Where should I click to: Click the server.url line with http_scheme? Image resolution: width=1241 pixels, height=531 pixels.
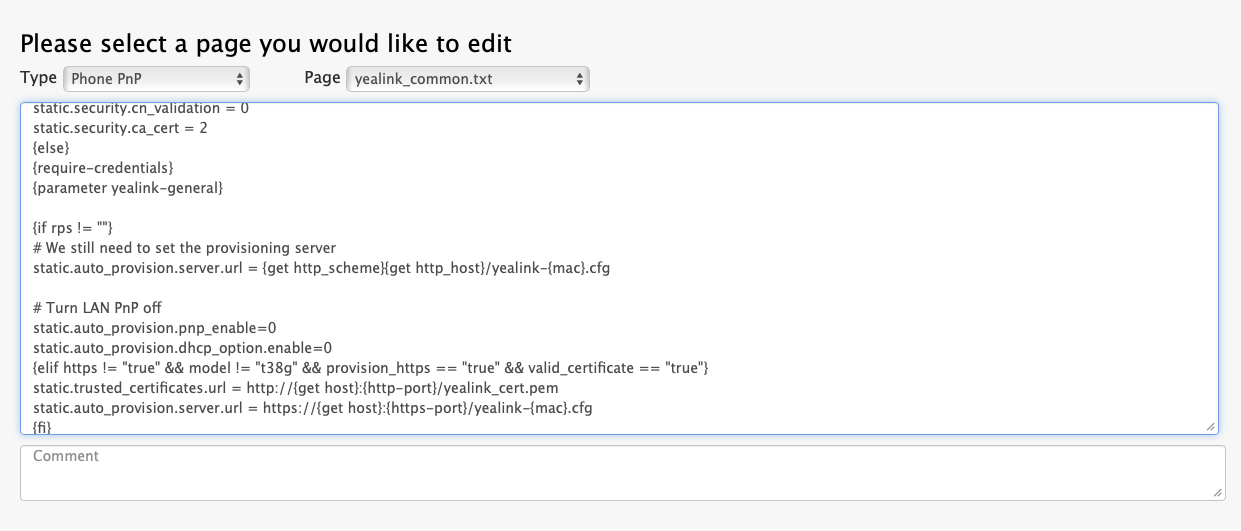coord(321,268)
